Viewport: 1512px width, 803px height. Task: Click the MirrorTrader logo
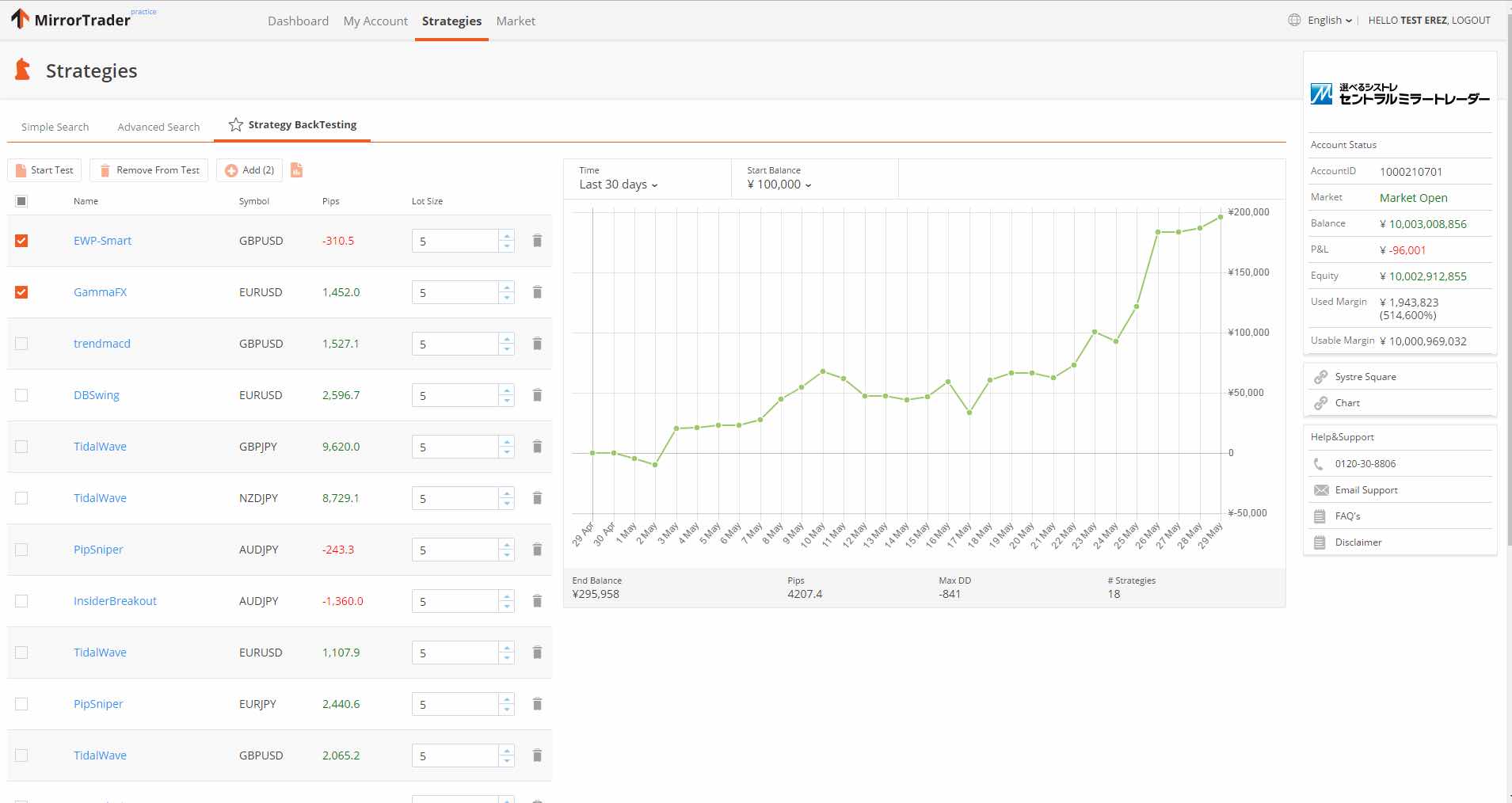click(71, 20)
